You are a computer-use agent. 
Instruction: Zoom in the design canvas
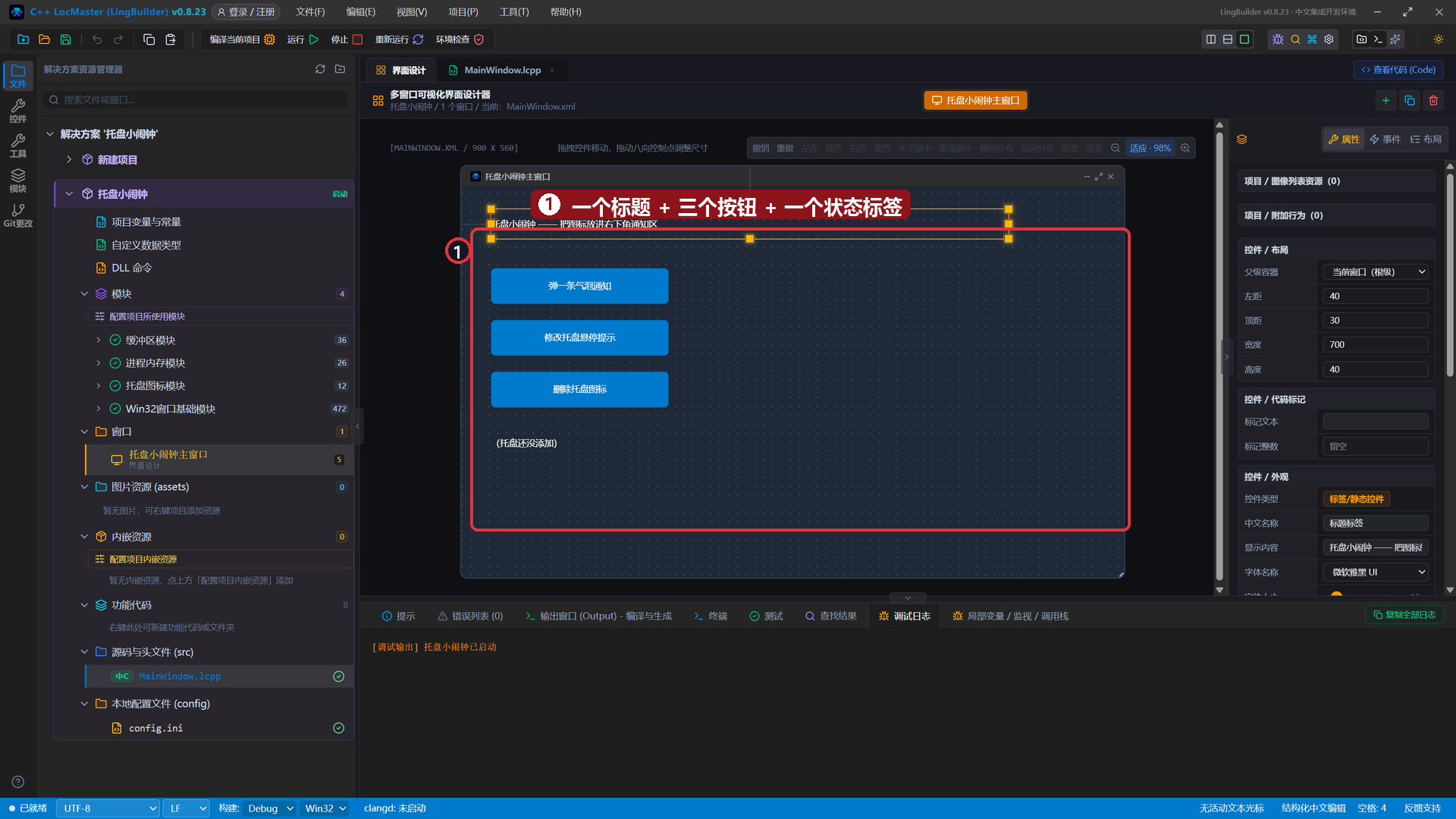pyautogui.click(x=1185, y=148)
